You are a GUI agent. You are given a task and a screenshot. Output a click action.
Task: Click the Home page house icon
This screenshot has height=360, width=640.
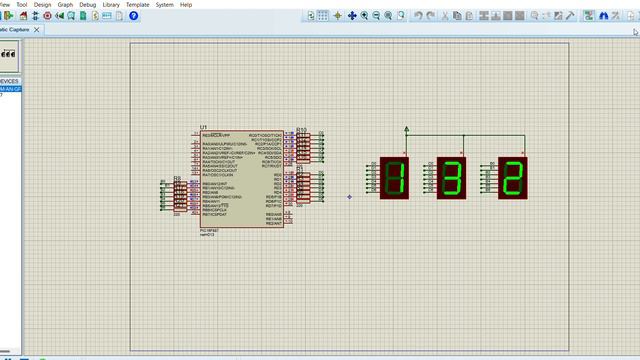(23, 16)
